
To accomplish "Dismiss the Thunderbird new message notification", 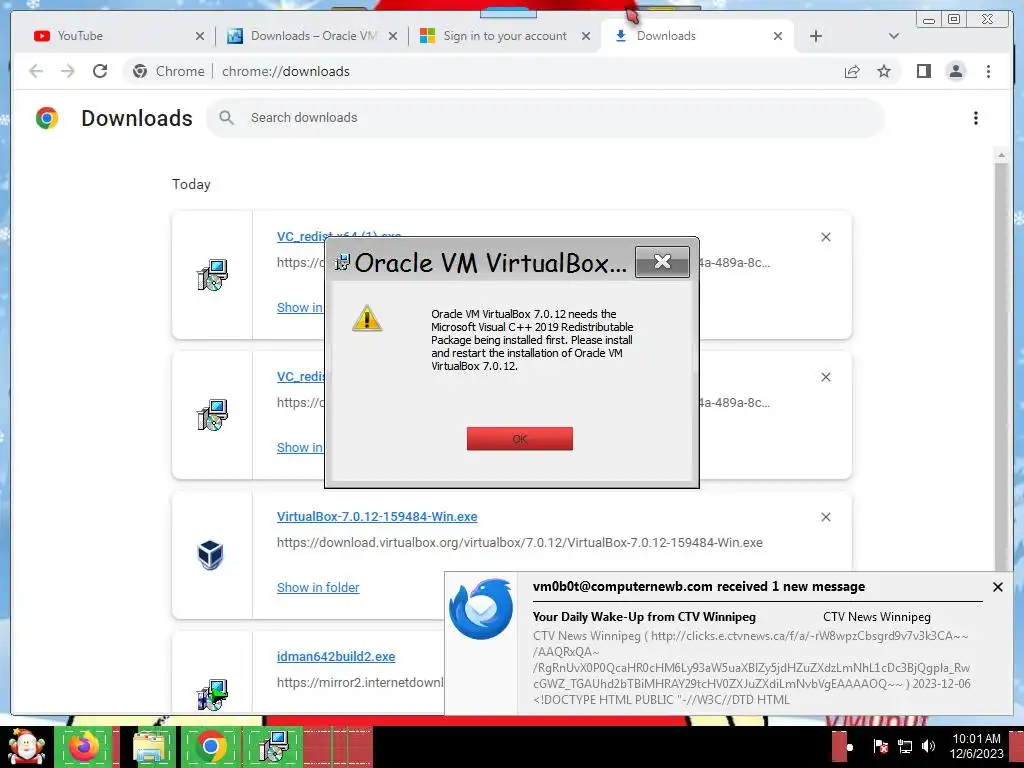I will click(997, 587).
